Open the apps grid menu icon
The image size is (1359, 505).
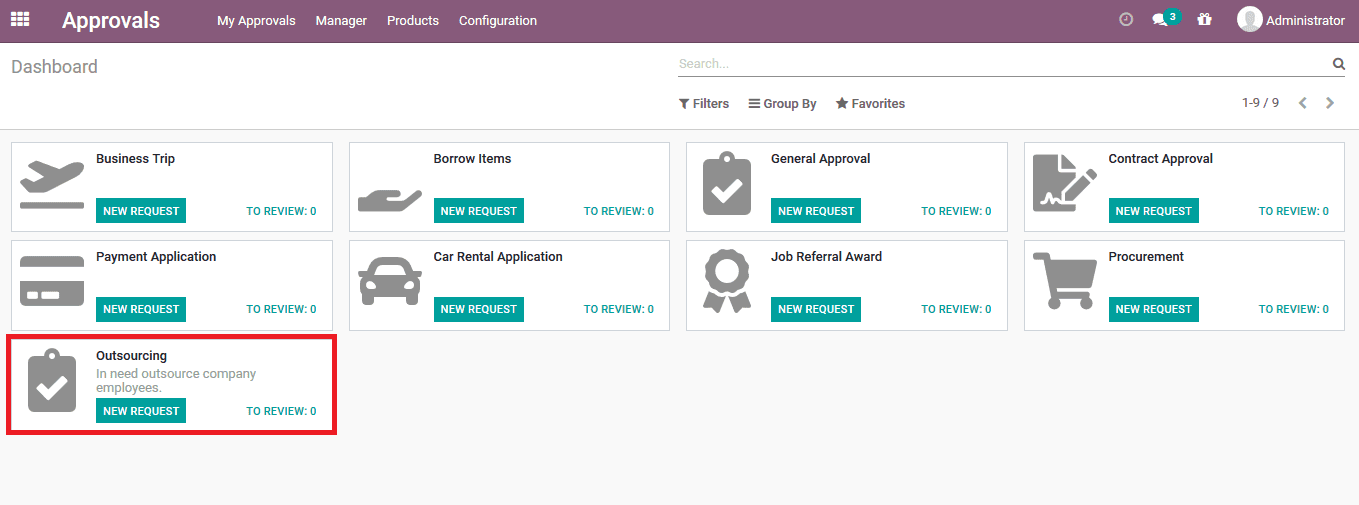point(20,19)
